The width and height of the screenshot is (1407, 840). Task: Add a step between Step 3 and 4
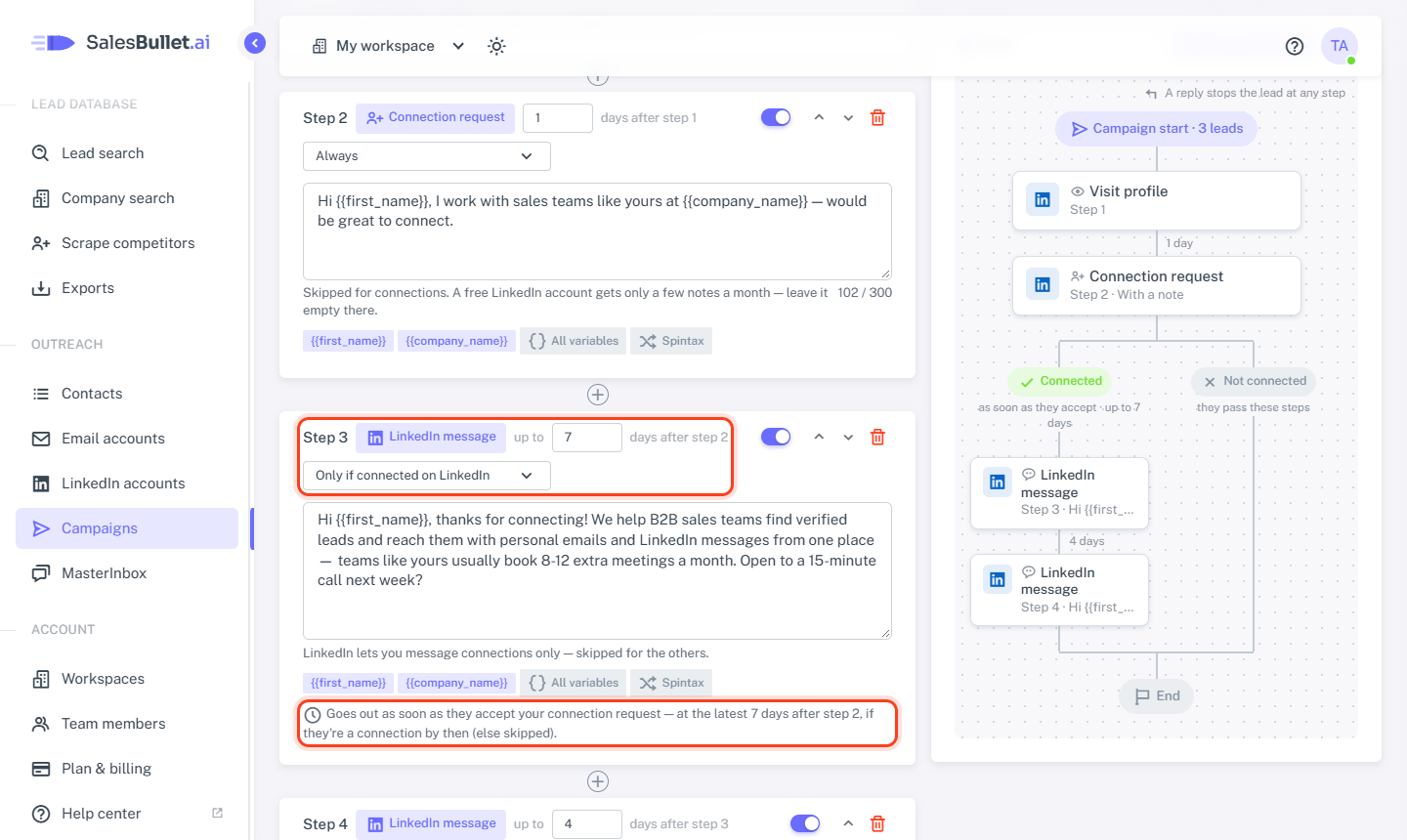tap(598, 781)
